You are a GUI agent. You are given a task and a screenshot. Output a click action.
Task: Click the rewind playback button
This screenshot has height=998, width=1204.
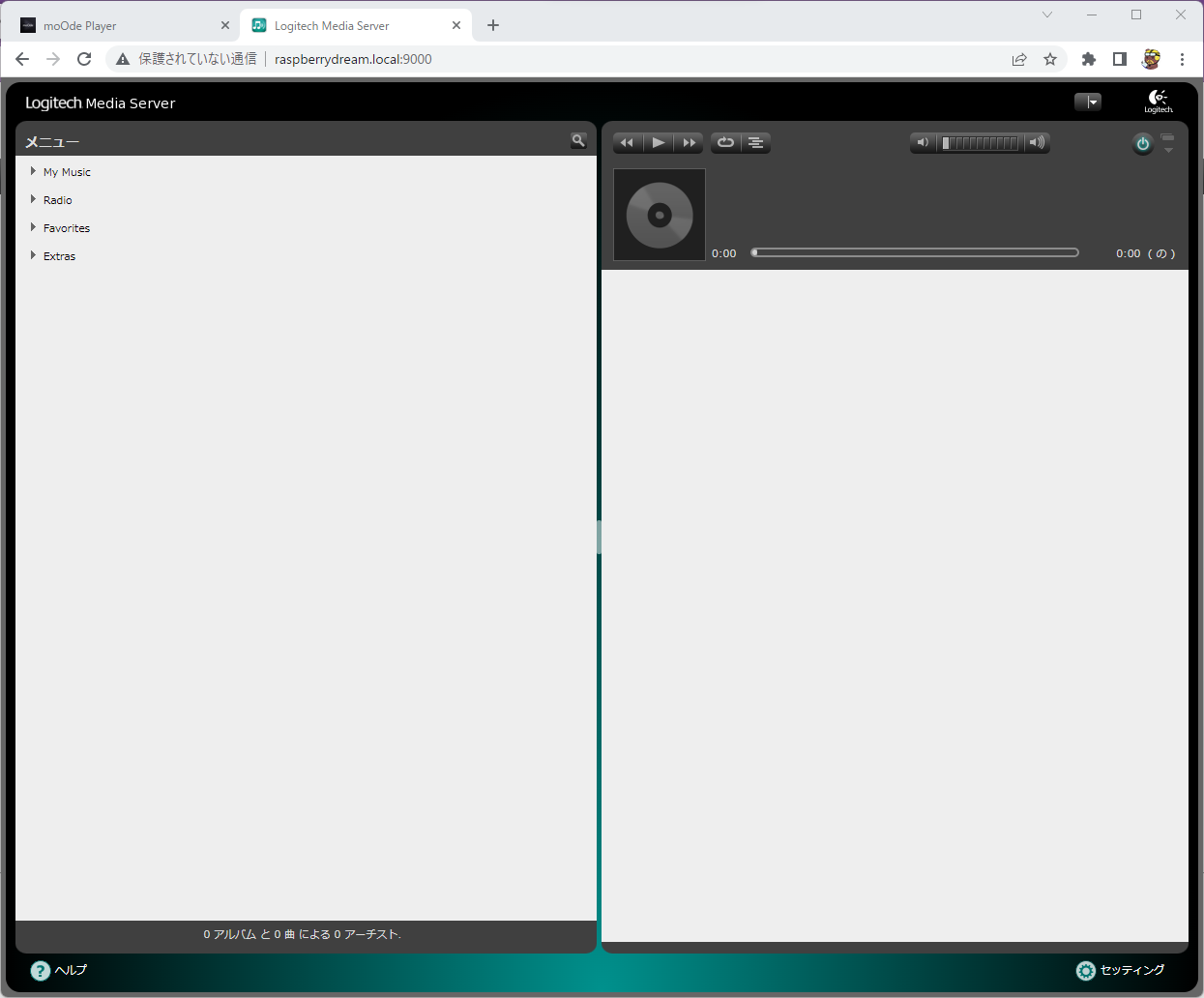tap(628, 143)
